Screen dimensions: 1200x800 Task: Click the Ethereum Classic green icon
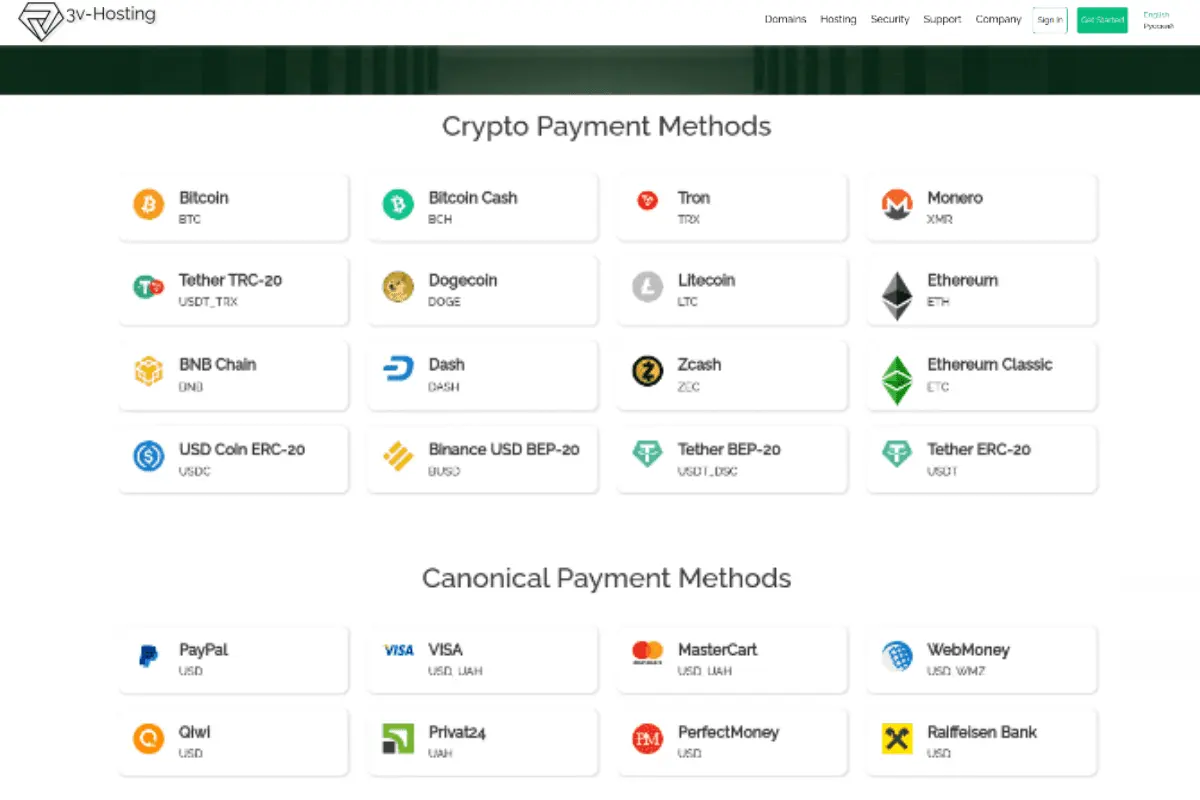(897, 381)
